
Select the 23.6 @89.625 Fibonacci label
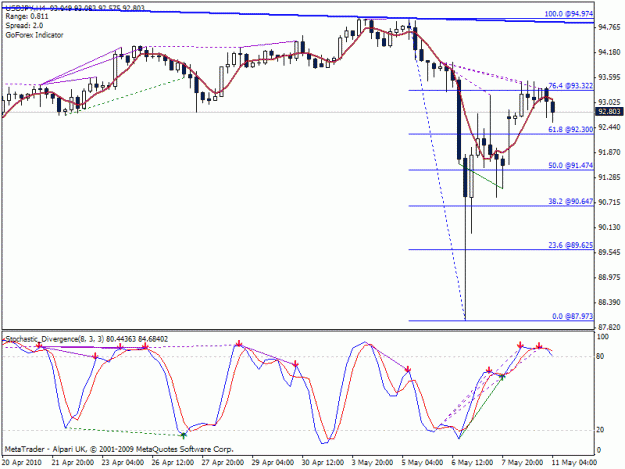coord(571,245)
